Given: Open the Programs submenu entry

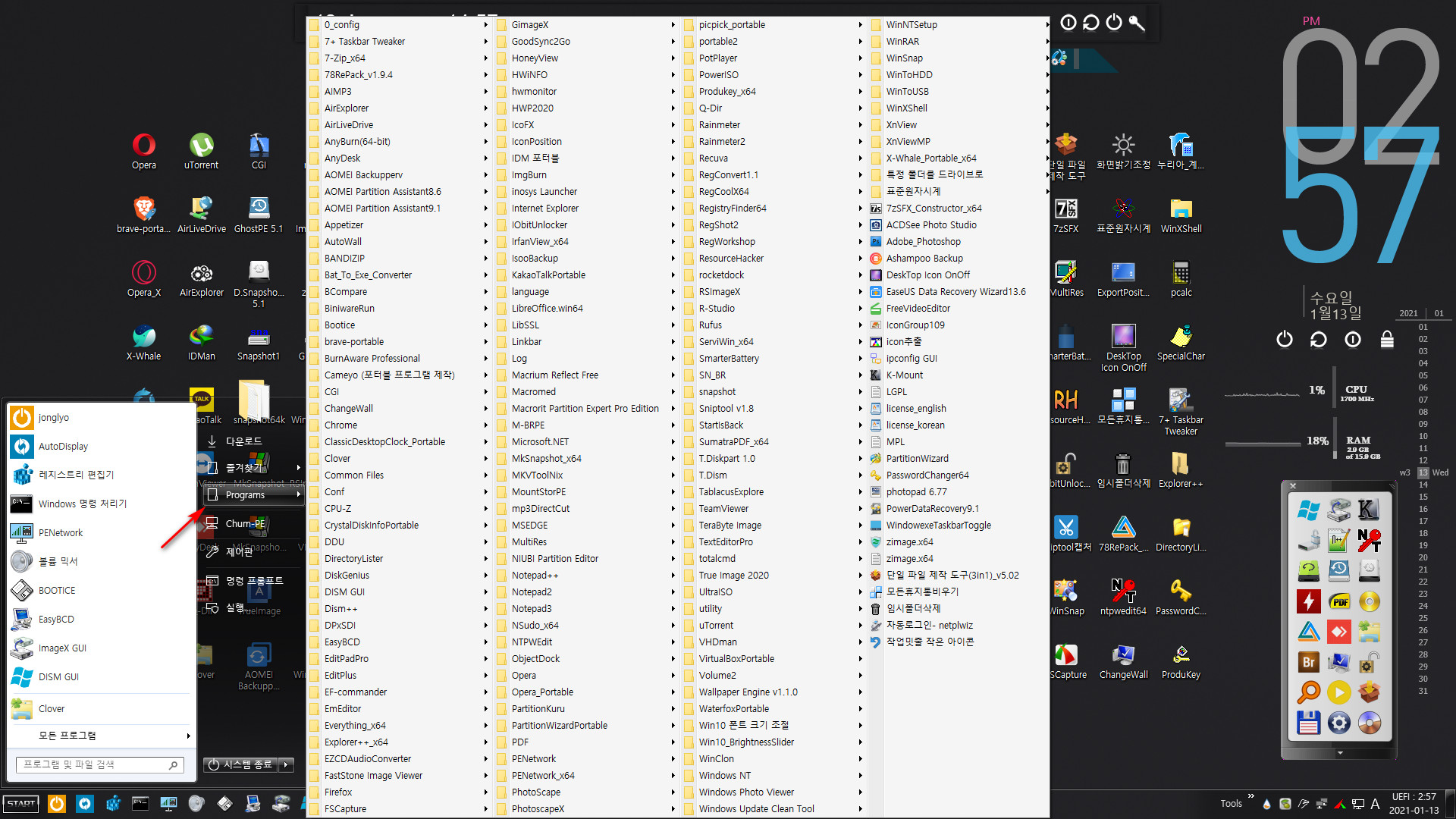Looking at the screenshot, I should coord(254,495).
